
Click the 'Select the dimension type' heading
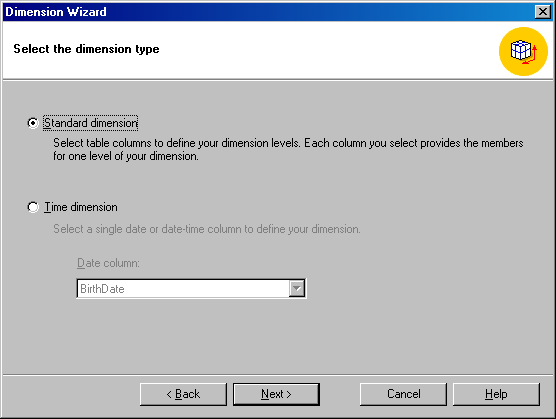[x=86, y=49]
